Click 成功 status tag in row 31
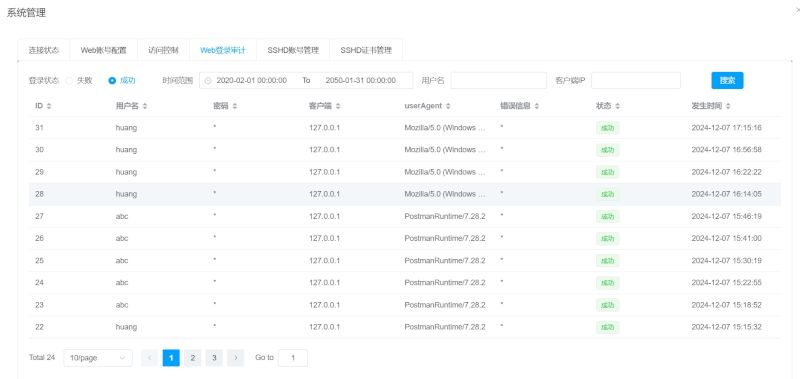The image size is (800, 379). (607, 128)
